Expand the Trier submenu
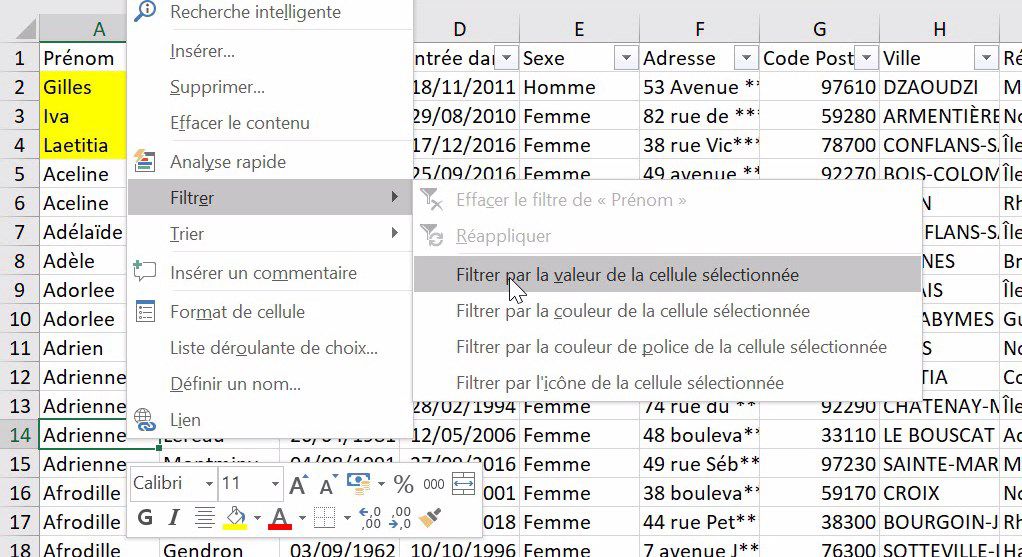Image resolution: width=1022 pixels, height=557 pixels. tap(270, 234)
